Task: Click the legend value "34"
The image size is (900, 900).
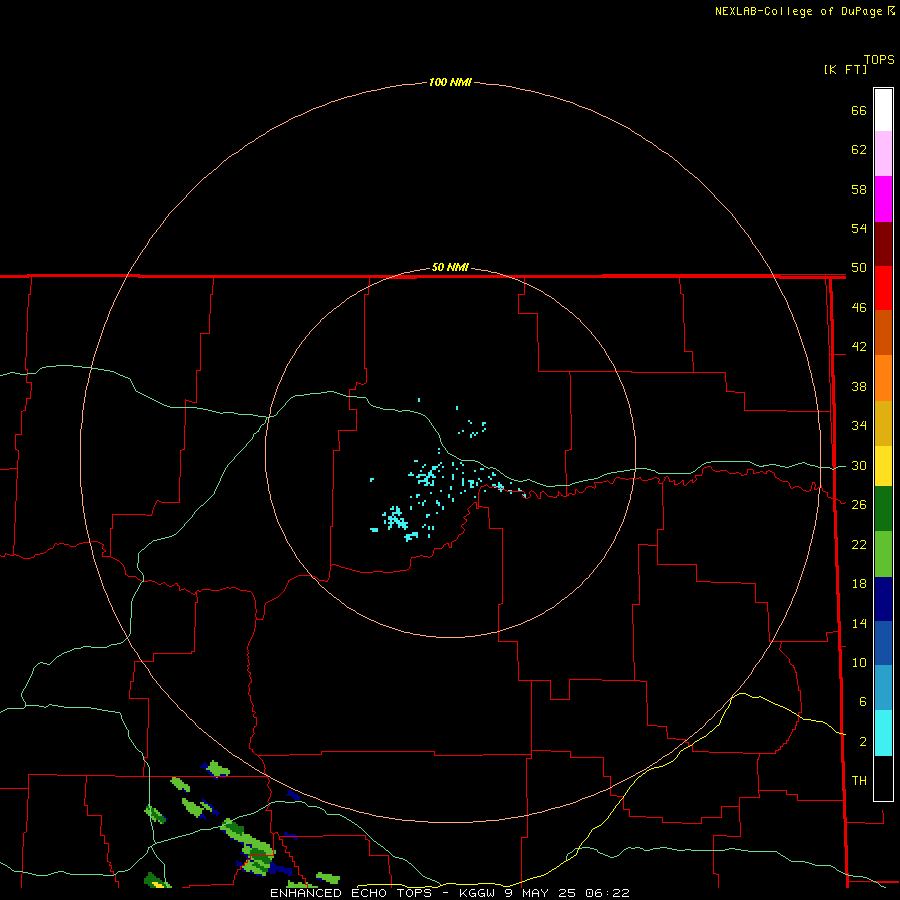Action: click(859, 426)
